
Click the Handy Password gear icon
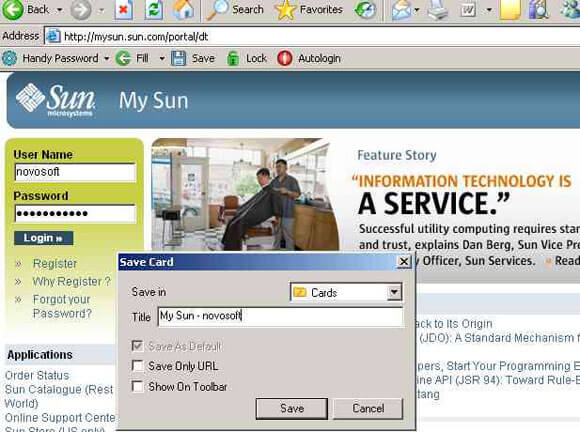point(10,58)
